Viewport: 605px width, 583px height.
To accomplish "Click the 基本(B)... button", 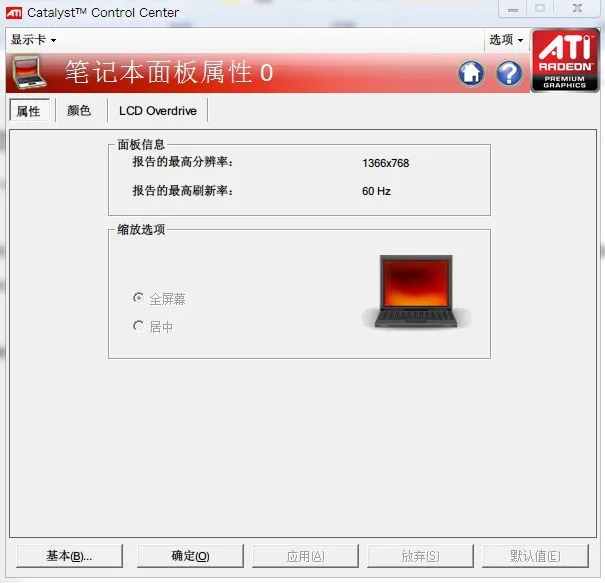I will [69, 556].
